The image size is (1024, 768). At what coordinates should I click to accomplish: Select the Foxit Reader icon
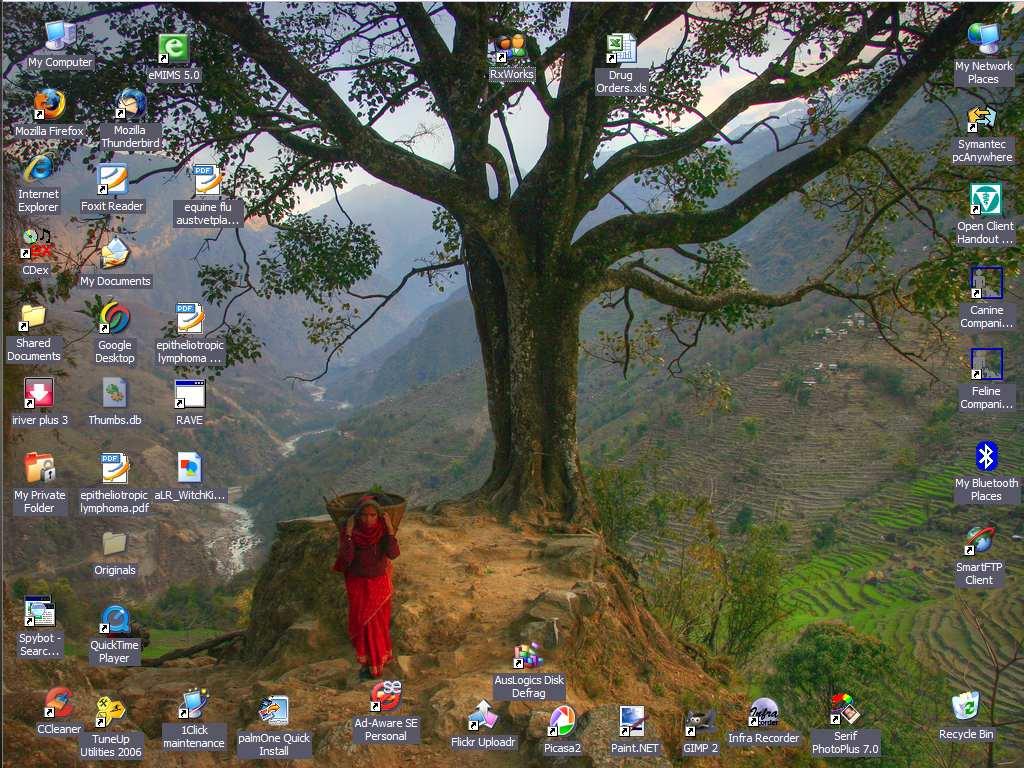coord(112,181)
